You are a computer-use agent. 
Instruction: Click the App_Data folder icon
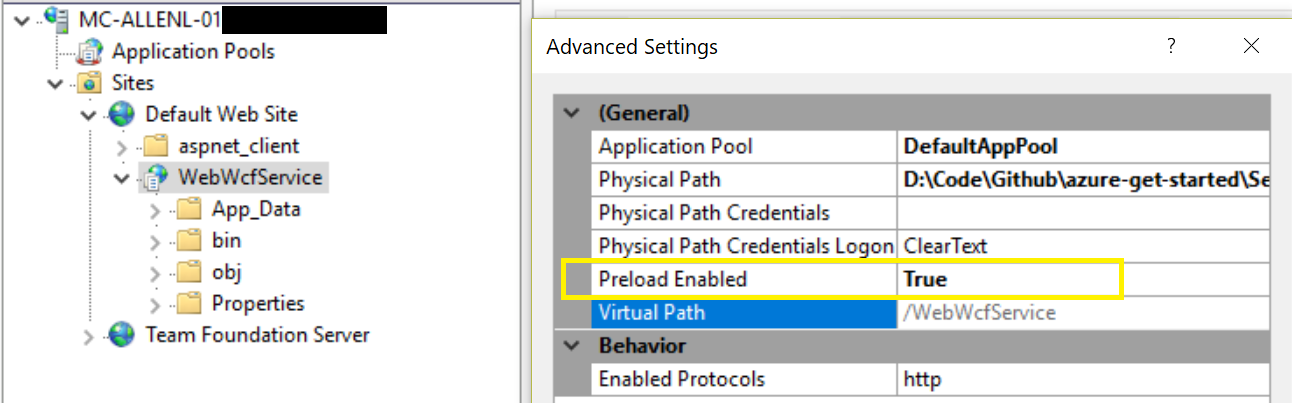pyautogui.click(x=189, y=209)
